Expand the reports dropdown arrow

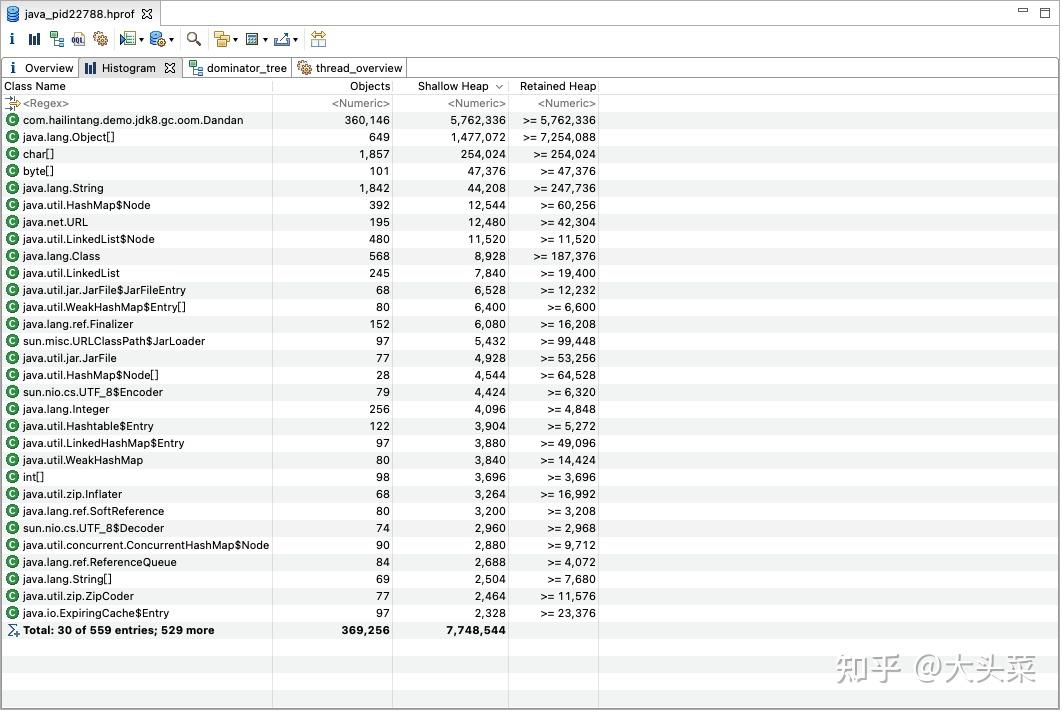coord(141,40)
